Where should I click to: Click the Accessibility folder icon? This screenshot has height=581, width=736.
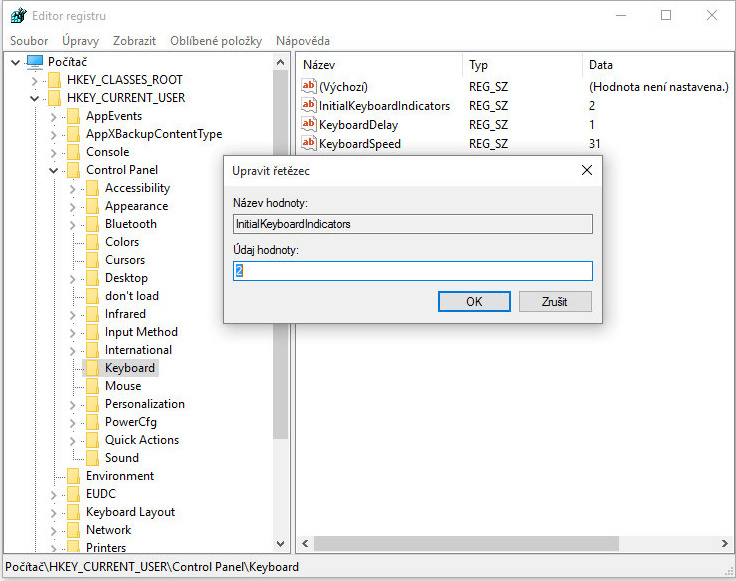pyautogui.click(x=92, y=188)
